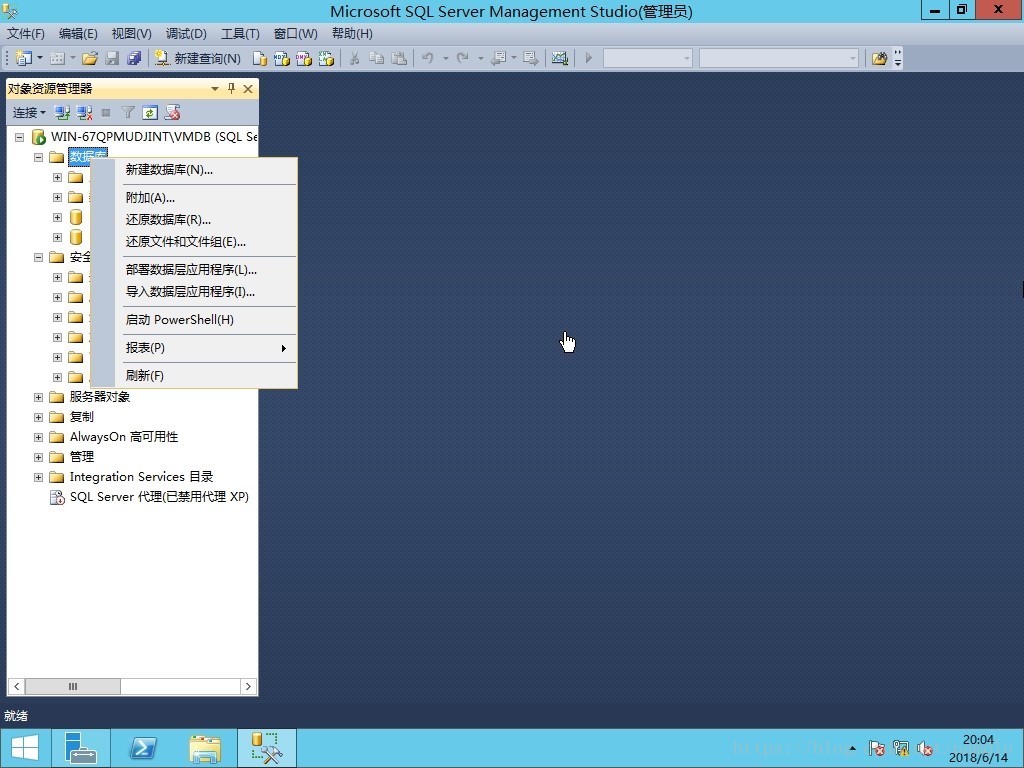Click the MDX query icon
The height and width of the screenshot is (768, 1024).
point(281,58)
